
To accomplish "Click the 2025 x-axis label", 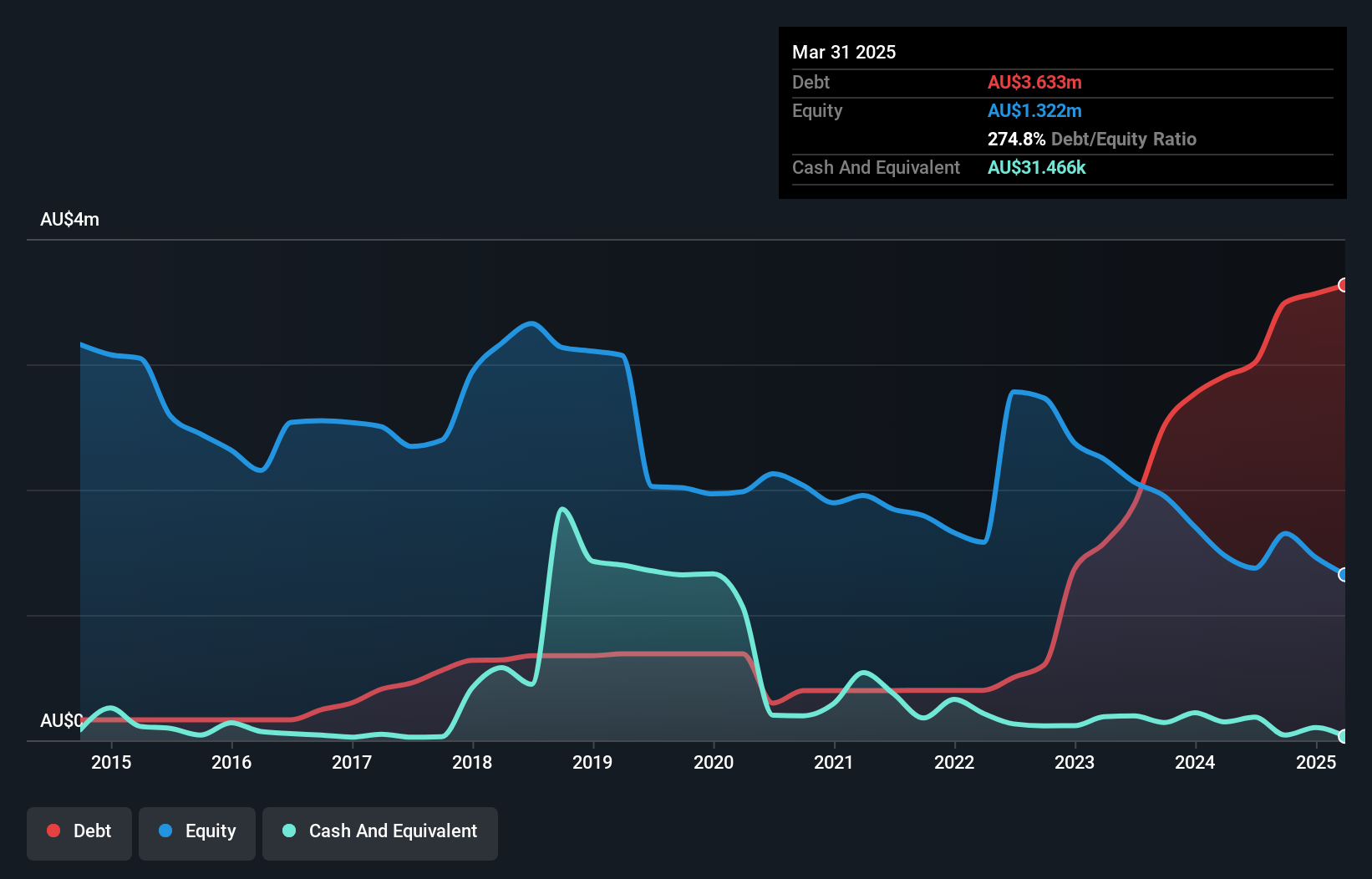I will tap(1316, 762).
